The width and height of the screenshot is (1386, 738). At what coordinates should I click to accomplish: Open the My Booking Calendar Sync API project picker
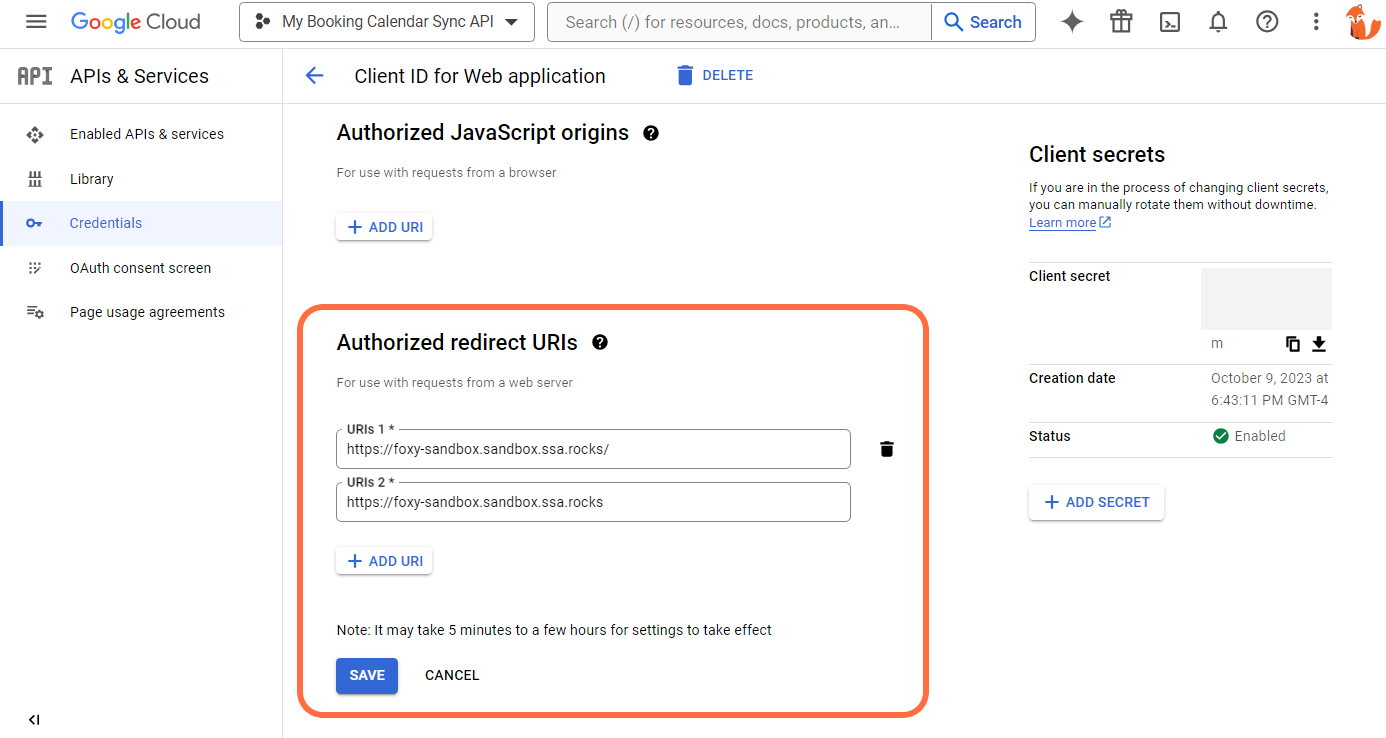(x=386, y=21)
